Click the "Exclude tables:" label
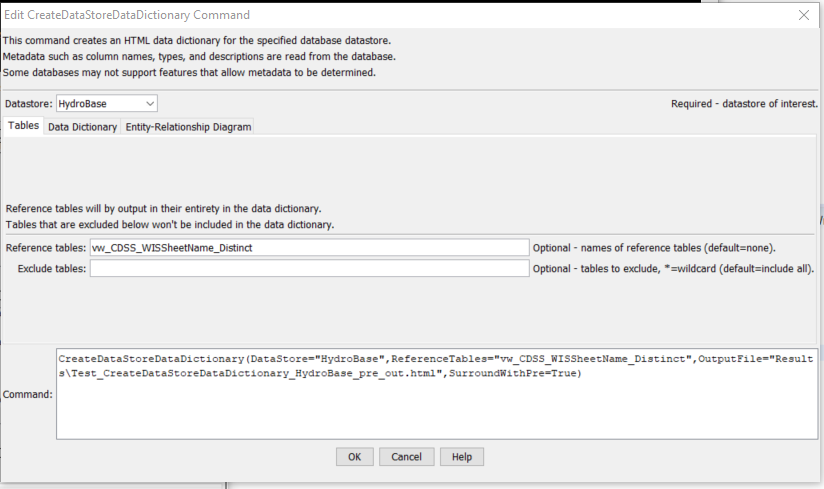 tap(52, 268)
